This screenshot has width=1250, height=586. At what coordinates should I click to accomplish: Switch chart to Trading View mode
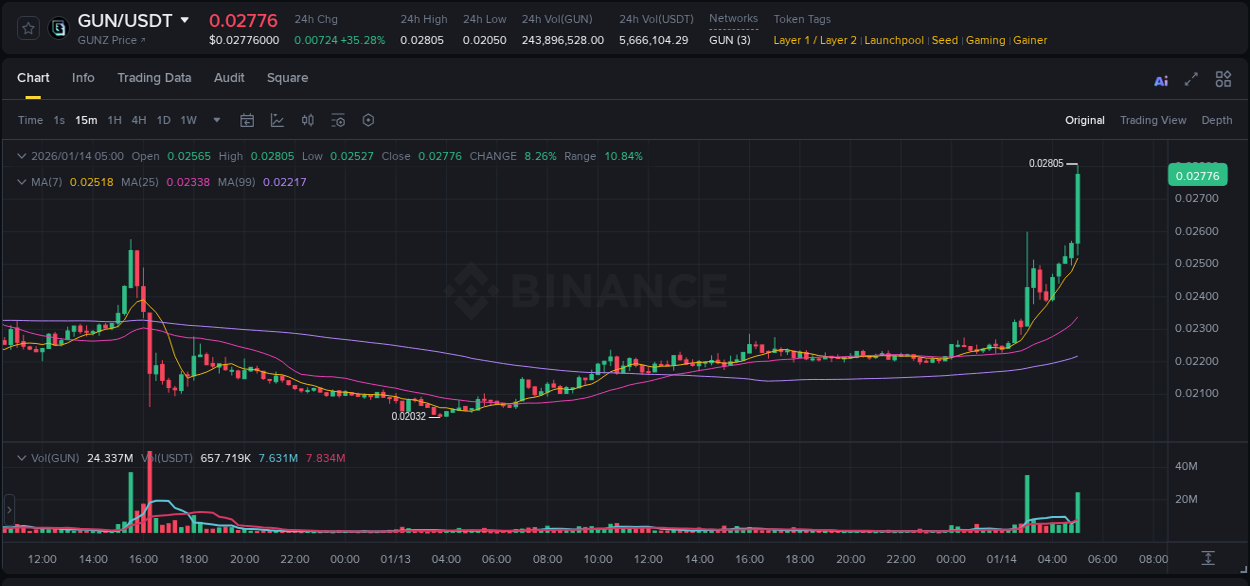point(1153,120)
